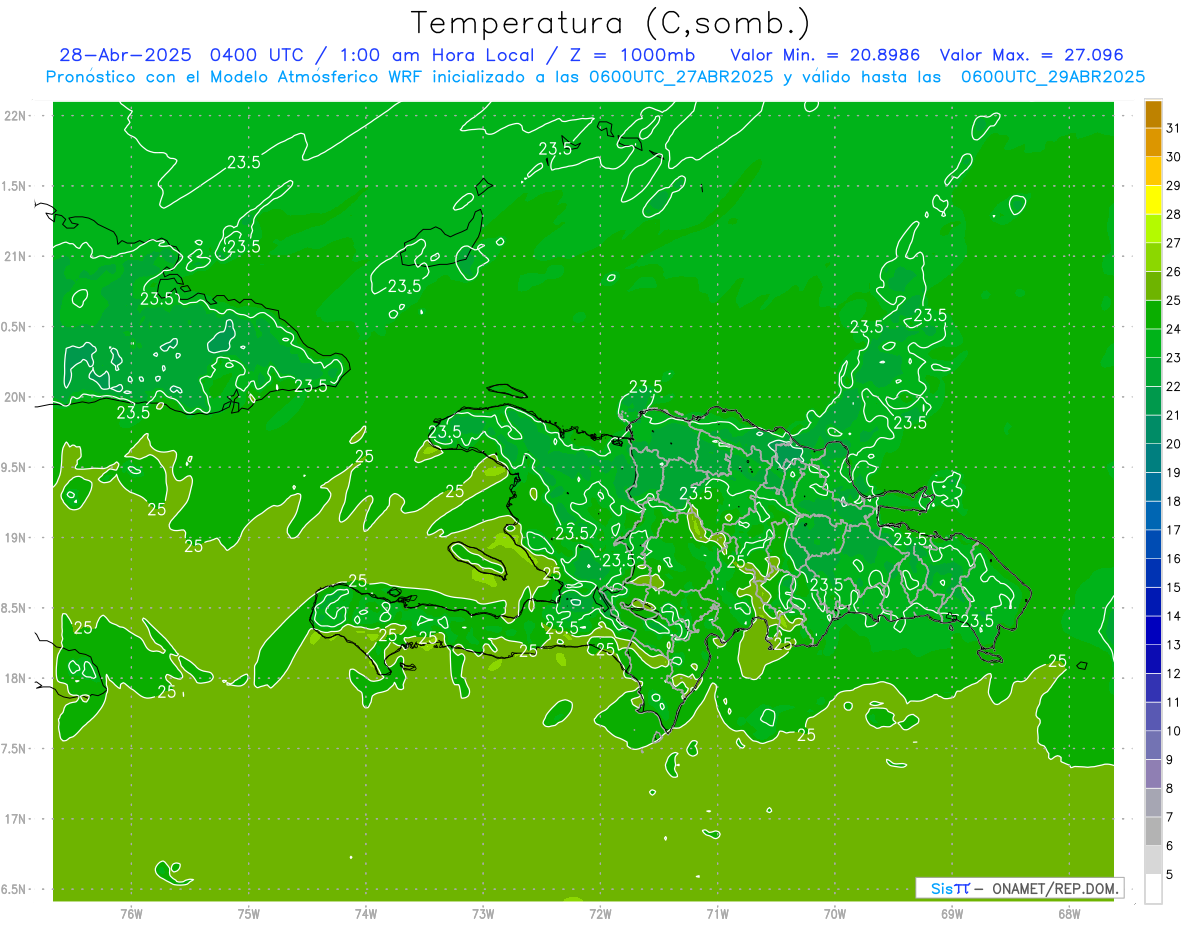Screen dimensions: 1200x927
Task: Click the "6.5N" latitude label
Action: (x=14, y=889)
